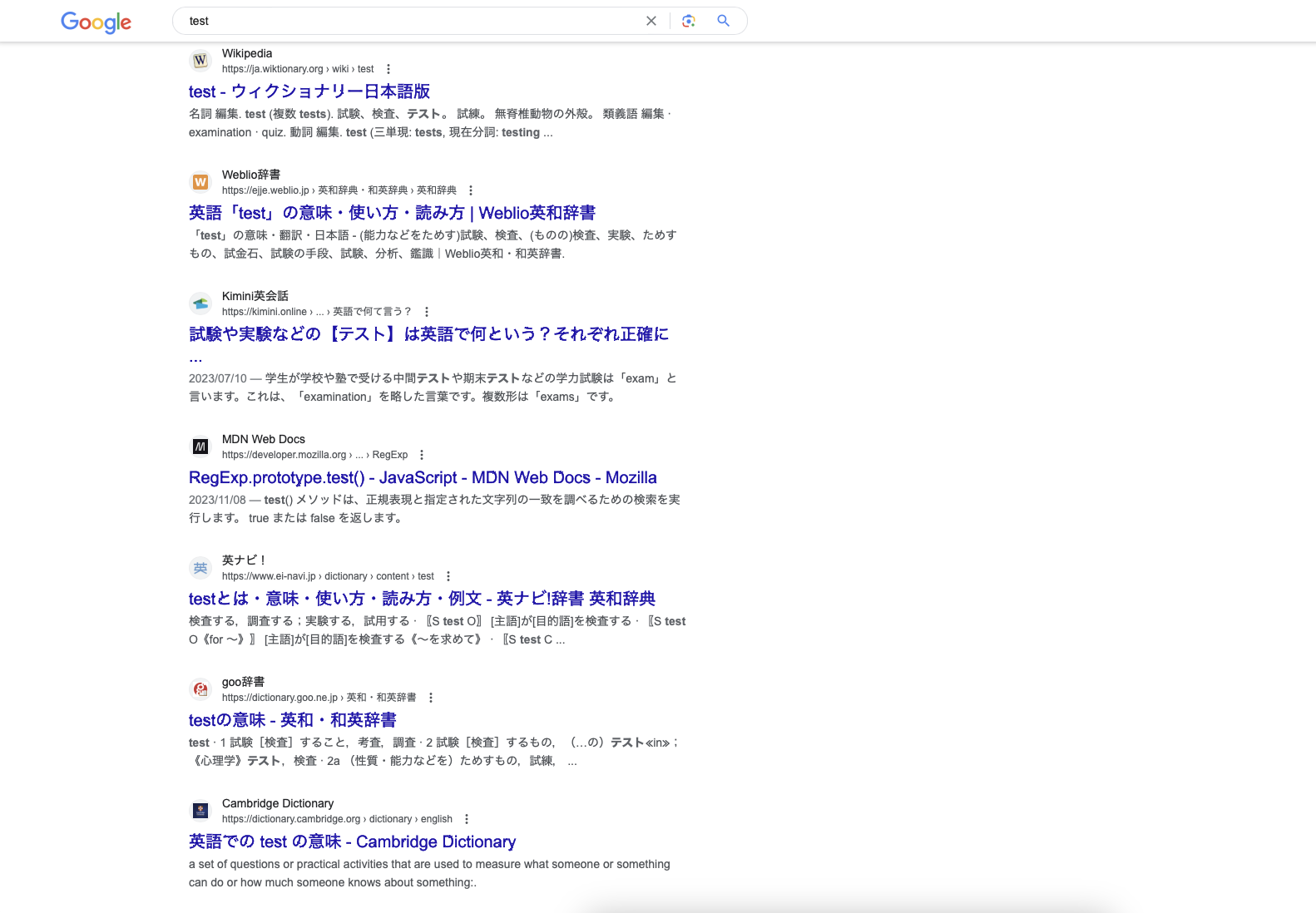The width and height of the screenshot is (1316, 913).
Task: Open more options for dictionary.goo.ne.jp result
Action: [x=431, y=698]
